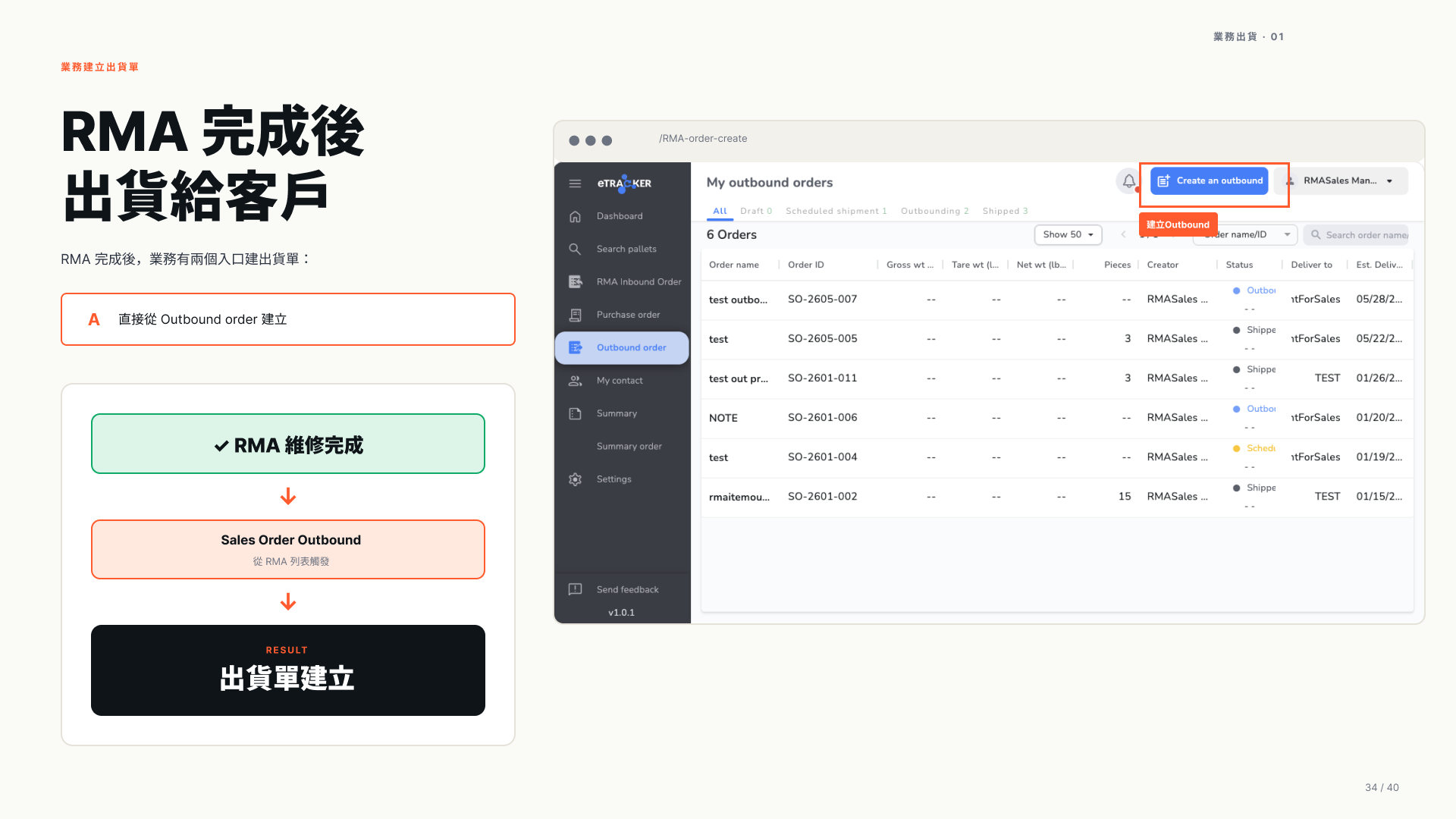This screenshot has height=819, width=1456.
Task: Click the Dashboard home icon
Action: (575, 216)
